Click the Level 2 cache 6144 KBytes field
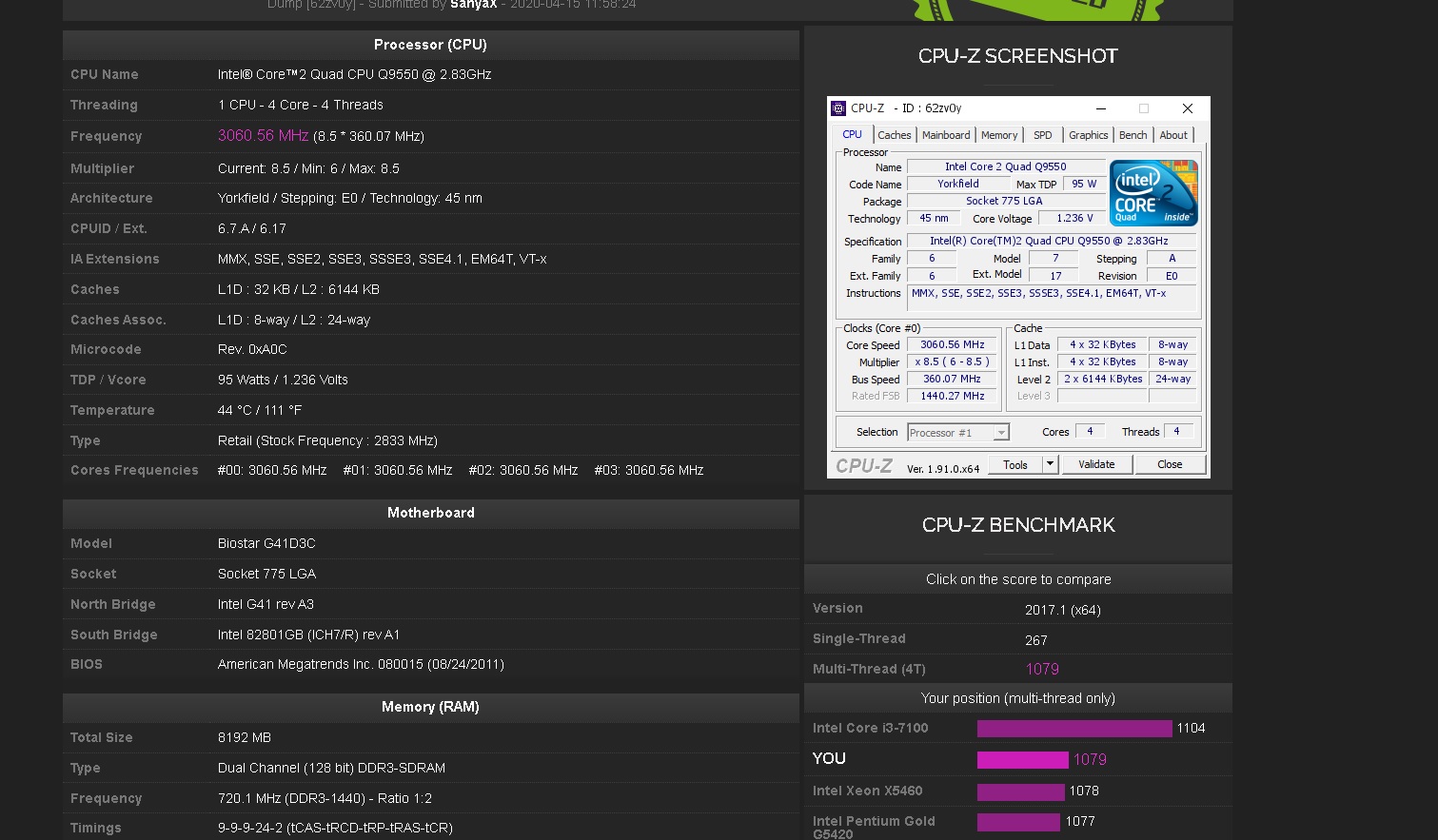1438x840 pixels. coord(1102,380)
